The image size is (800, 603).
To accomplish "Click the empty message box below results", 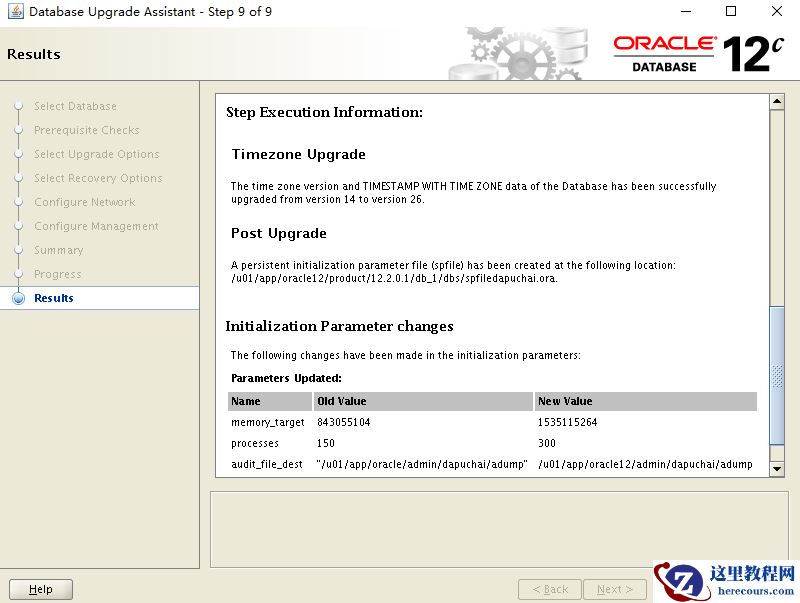I will click(x=499, y=530).
